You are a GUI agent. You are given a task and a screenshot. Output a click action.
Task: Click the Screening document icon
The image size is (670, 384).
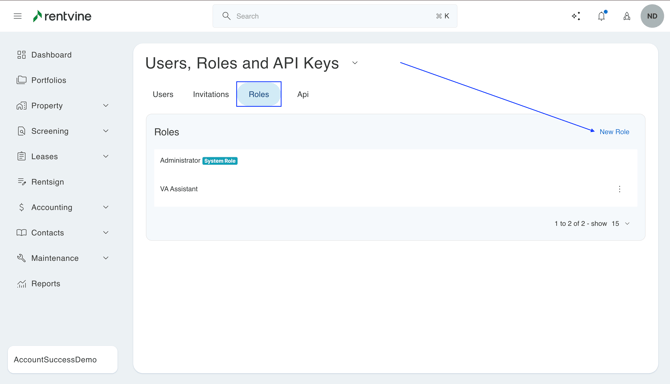(x=21, y=131)
